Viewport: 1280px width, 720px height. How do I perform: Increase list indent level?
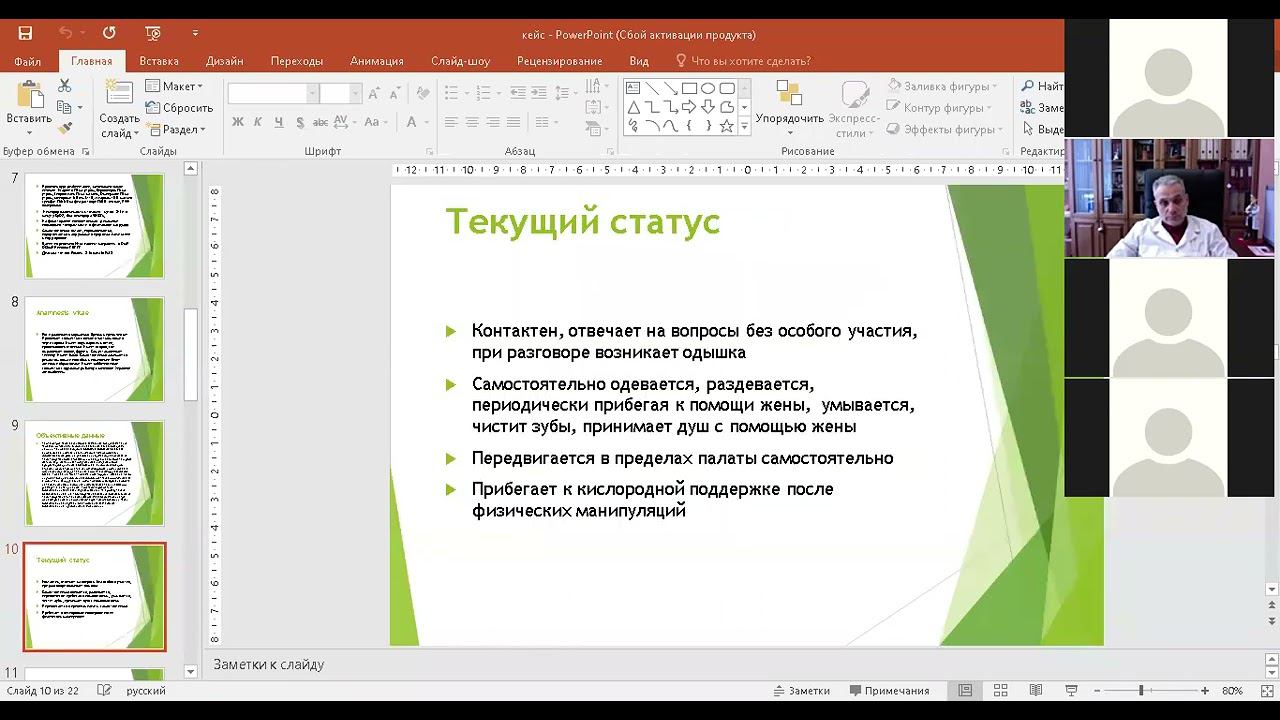pos(539,92)
